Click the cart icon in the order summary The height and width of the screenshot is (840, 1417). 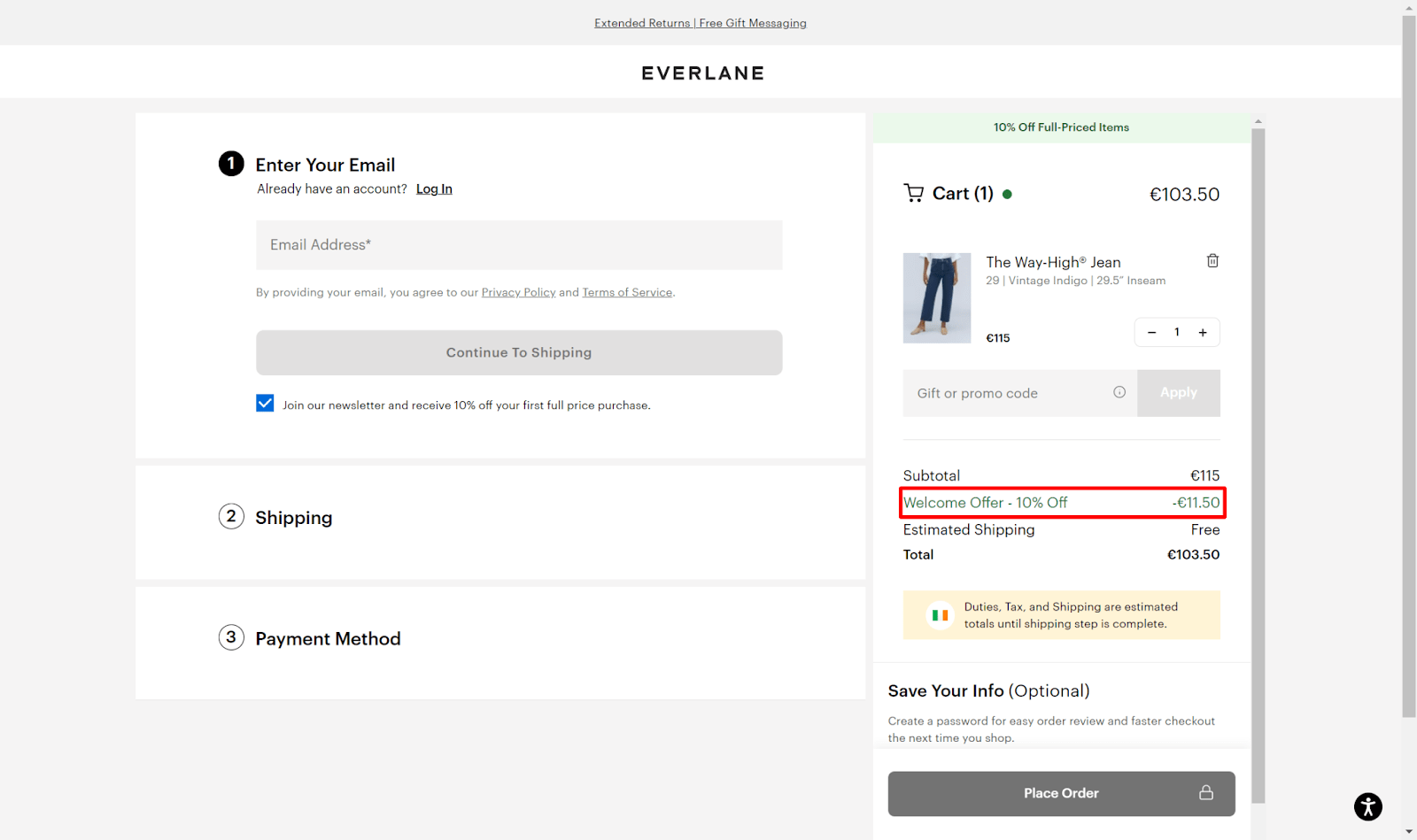(x=914, y=193)
